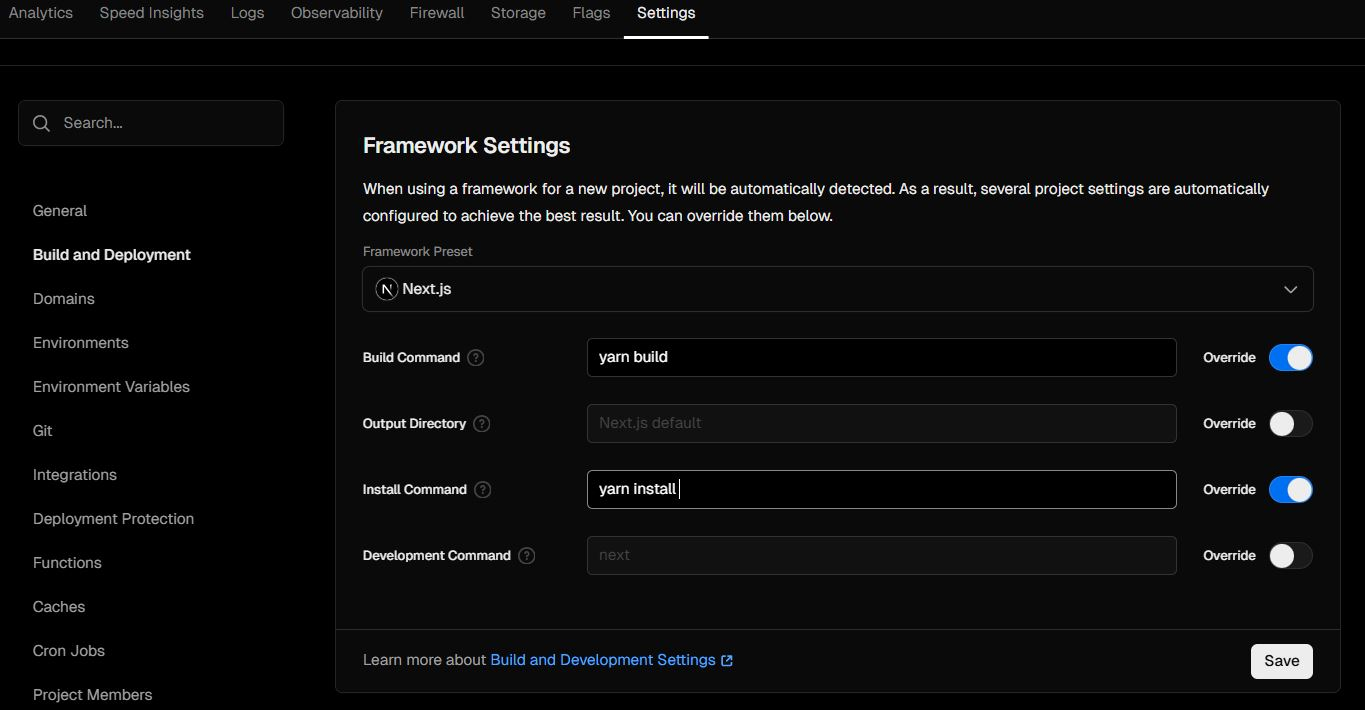The width and height of the screenshot is (1365, 710).
Task: Click the Install Command input field
Action: pos(881,490)
